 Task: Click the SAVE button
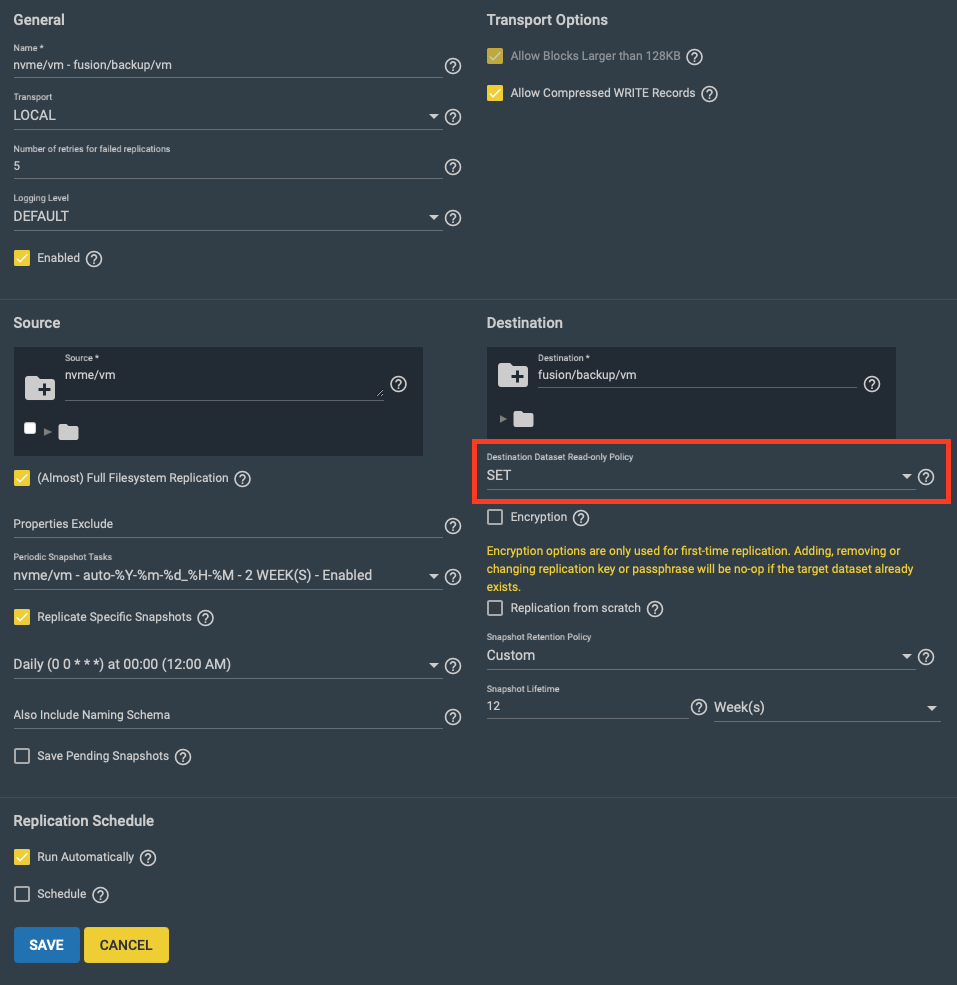pyautogui.click(x=46, y=945)
